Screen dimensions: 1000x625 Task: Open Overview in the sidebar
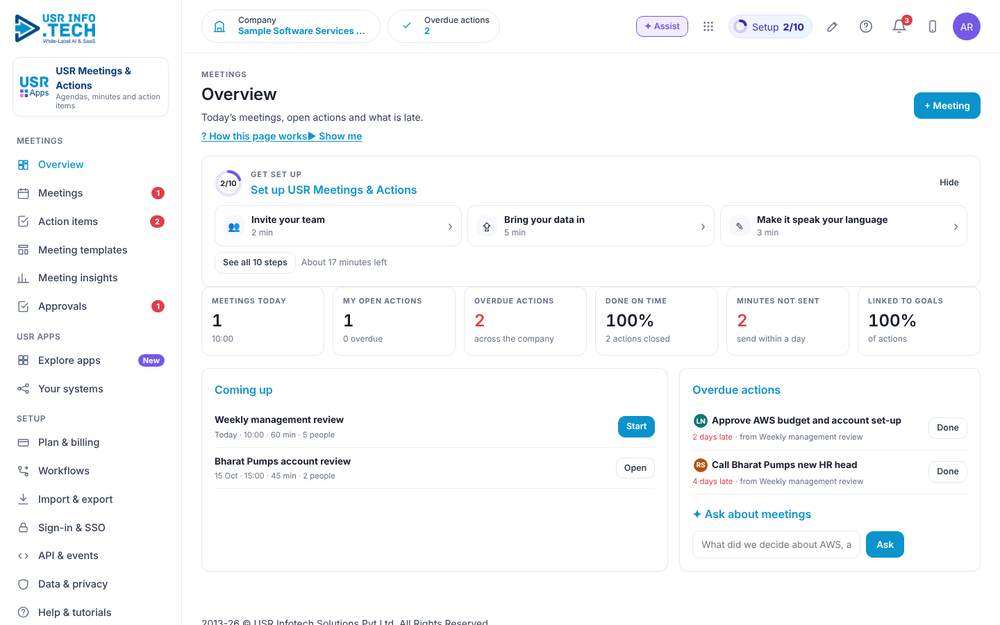click(91, 165)
